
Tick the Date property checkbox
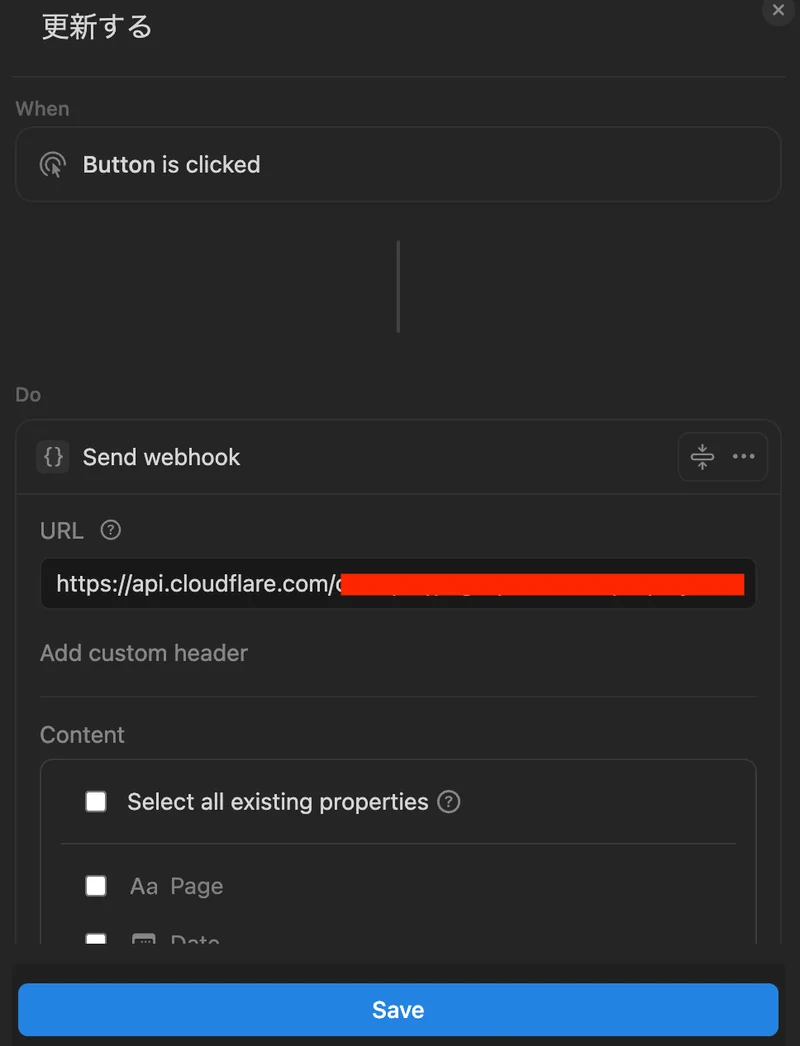tap(96, 940)
